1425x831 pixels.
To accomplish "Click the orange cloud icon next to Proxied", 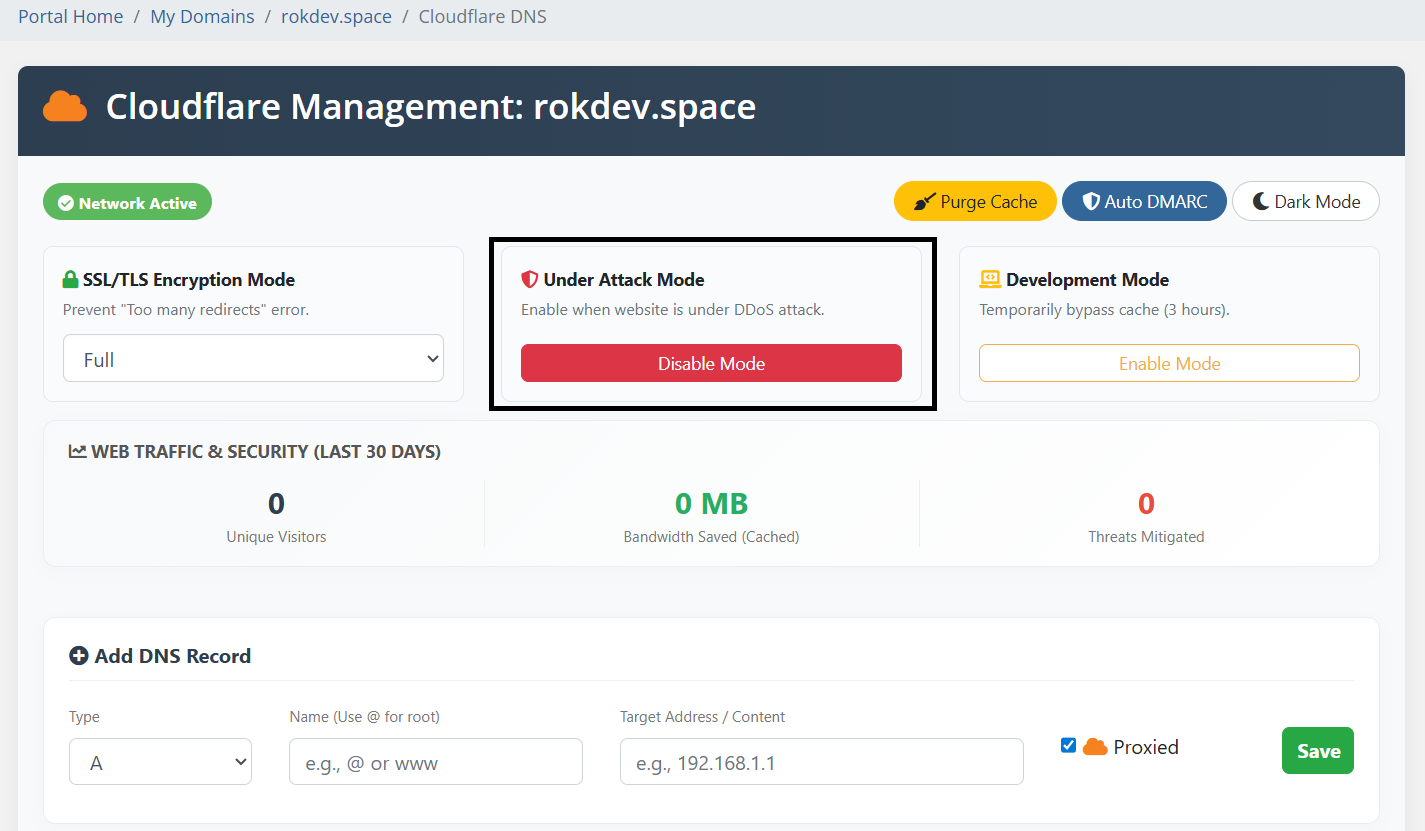I will click(x=1097, y=745).
